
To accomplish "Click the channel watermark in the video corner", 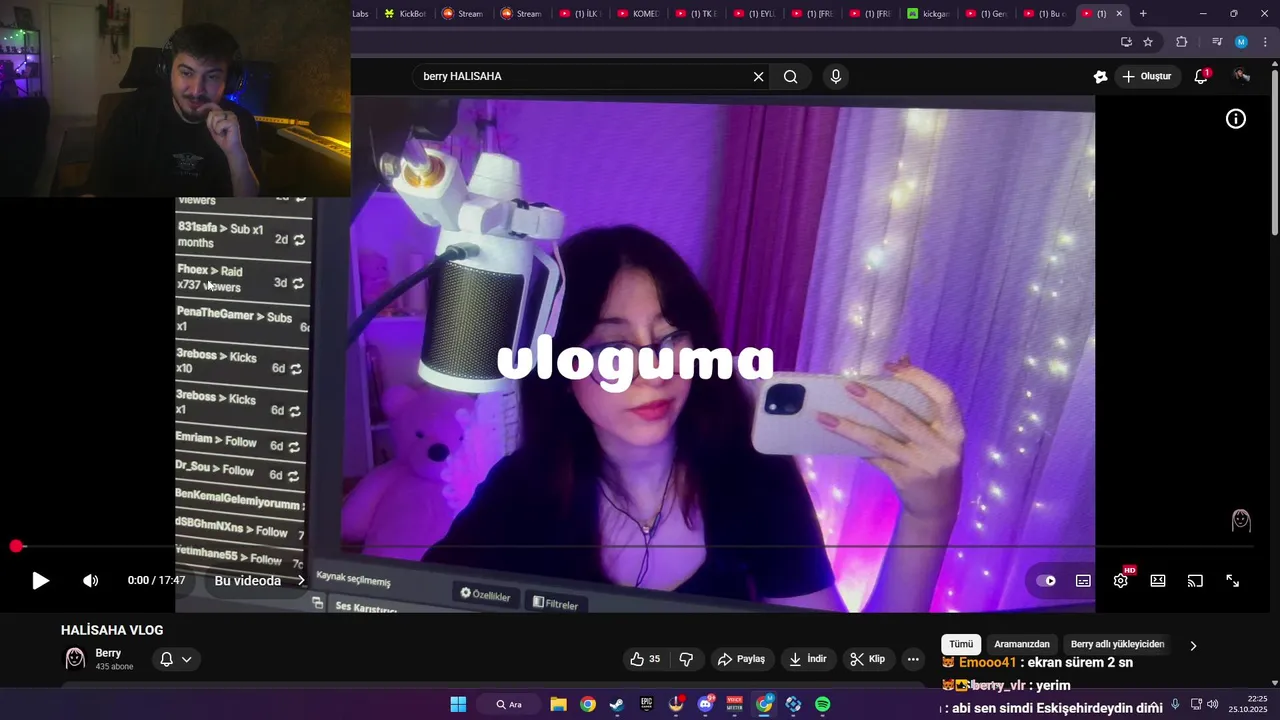I will click(x=1241, y=520).
